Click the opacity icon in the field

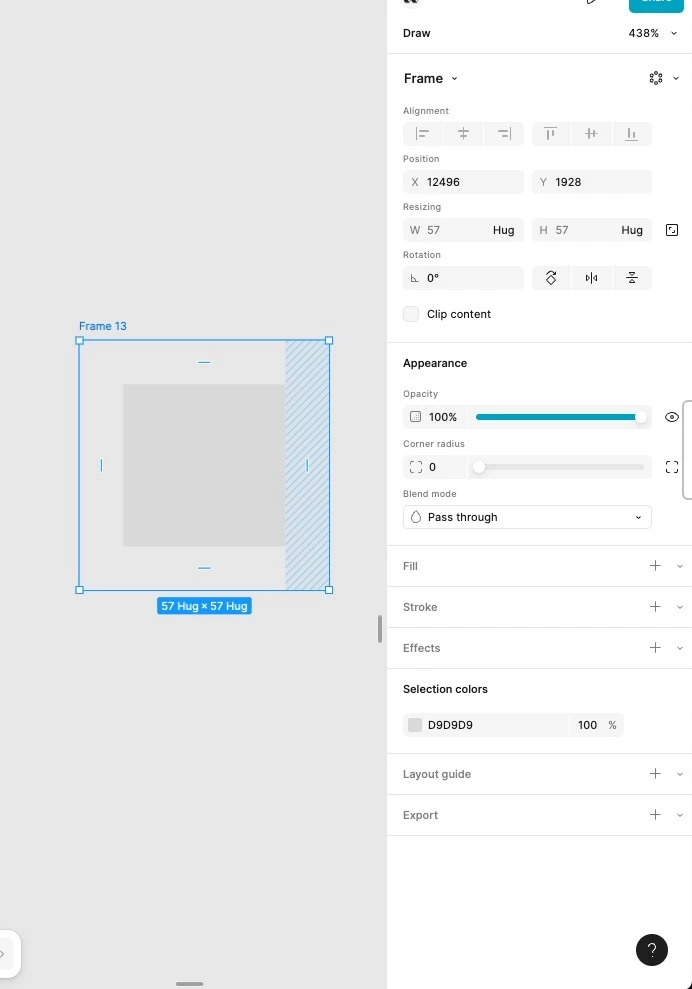[x=415, y=417]
